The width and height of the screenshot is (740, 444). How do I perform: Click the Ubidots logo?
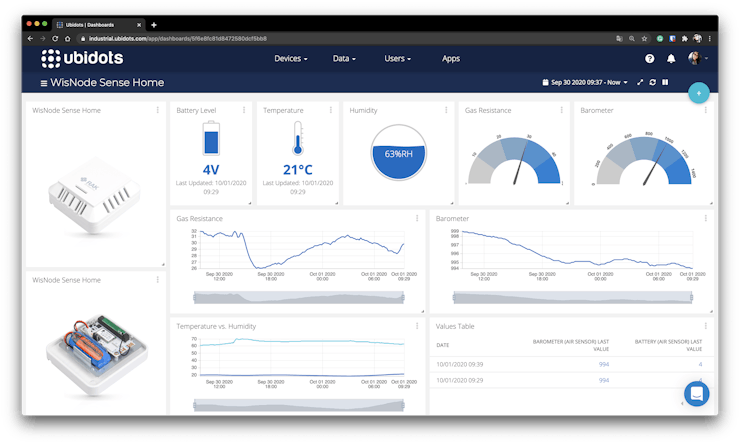click(82, 58)
